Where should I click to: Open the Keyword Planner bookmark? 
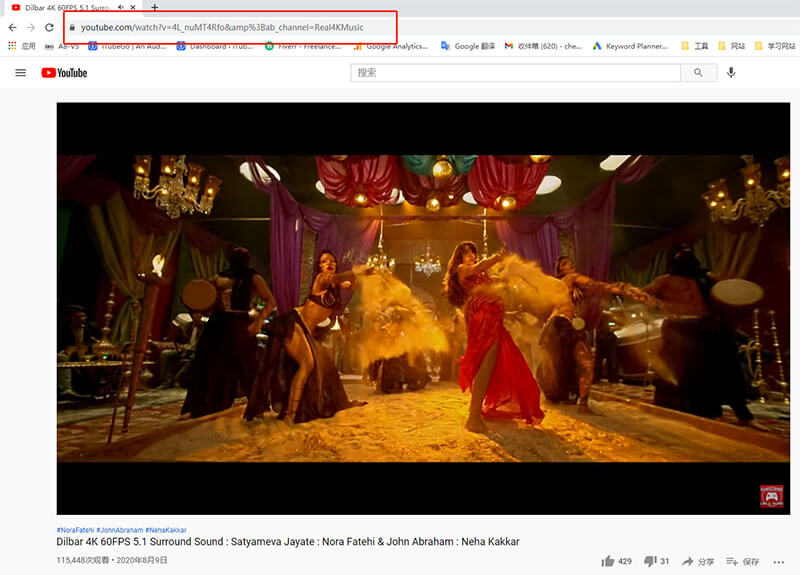(630, 46)
